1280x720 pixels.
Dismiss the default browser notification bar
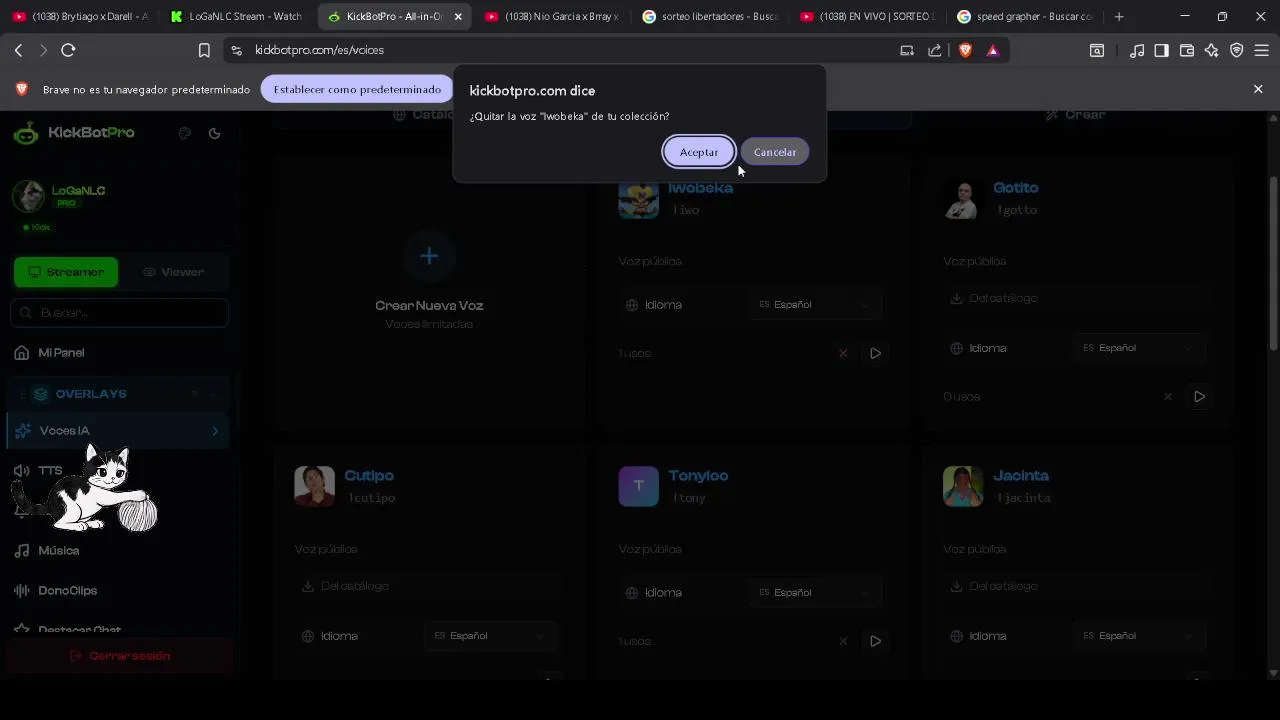[1258, 89]
